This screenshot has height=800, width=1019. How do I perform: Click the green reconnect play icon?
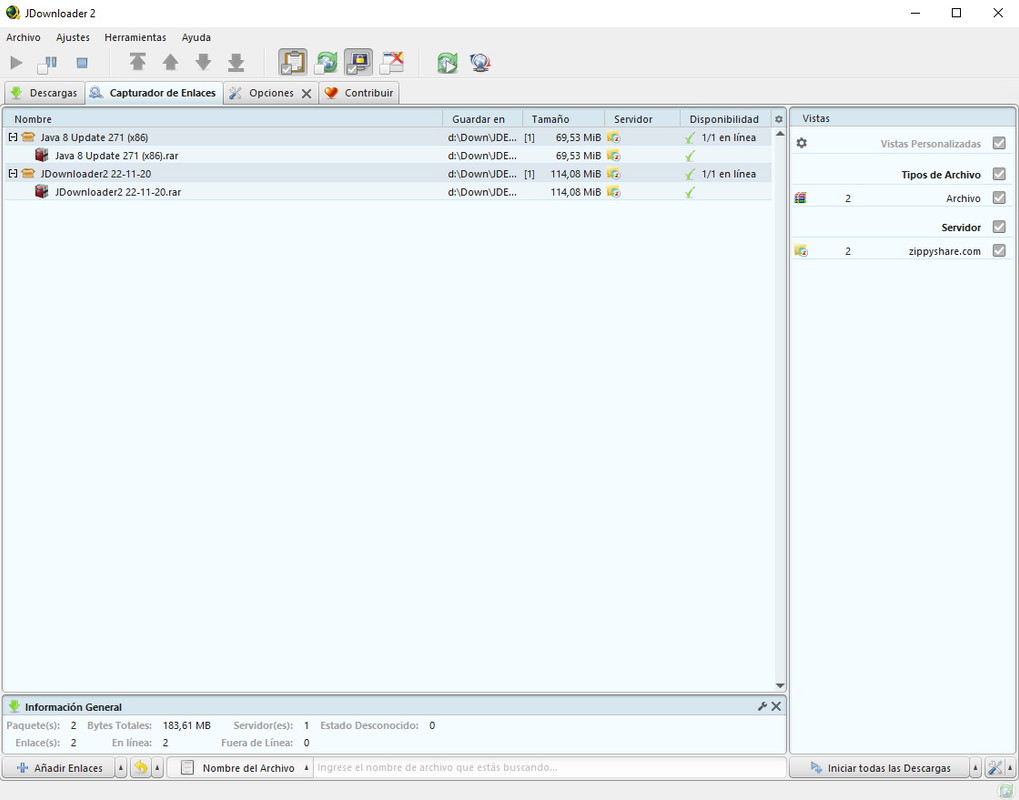coord(447,62)
